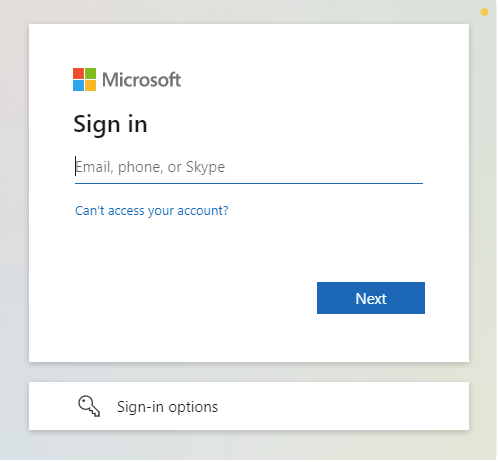Open Sign-in options

tap(249, 406)
